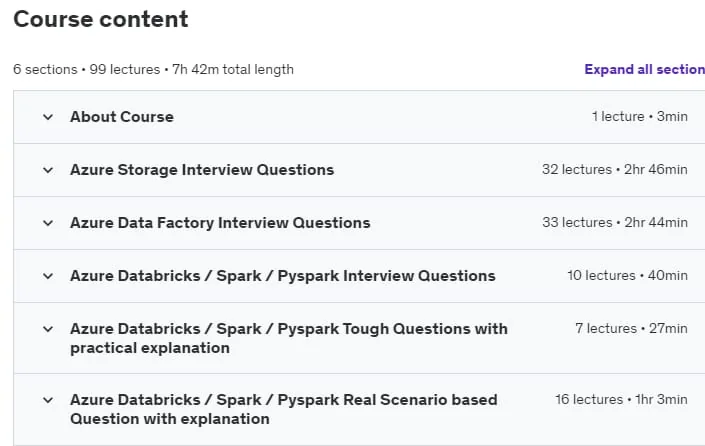Click the 10 lectures • 40min label
This screenshot has width=705, height=446.
tap(627, 276)
